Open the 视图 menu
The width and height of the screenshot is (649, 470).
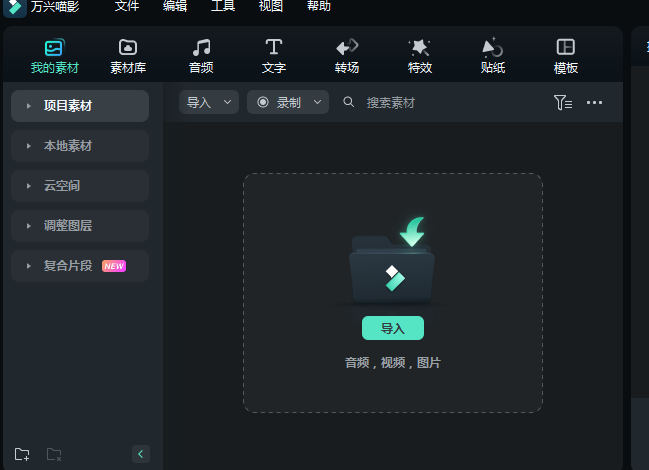click(271, 6)
